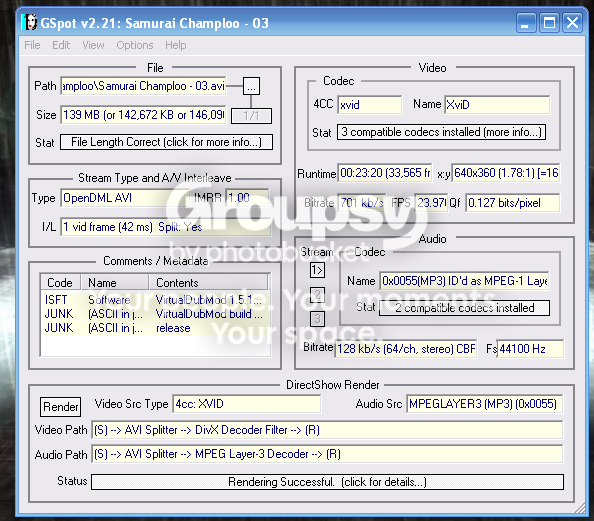594x521 pixels.
Task: Click the GSpot app icon in title bar
Action: pos(29,23)
